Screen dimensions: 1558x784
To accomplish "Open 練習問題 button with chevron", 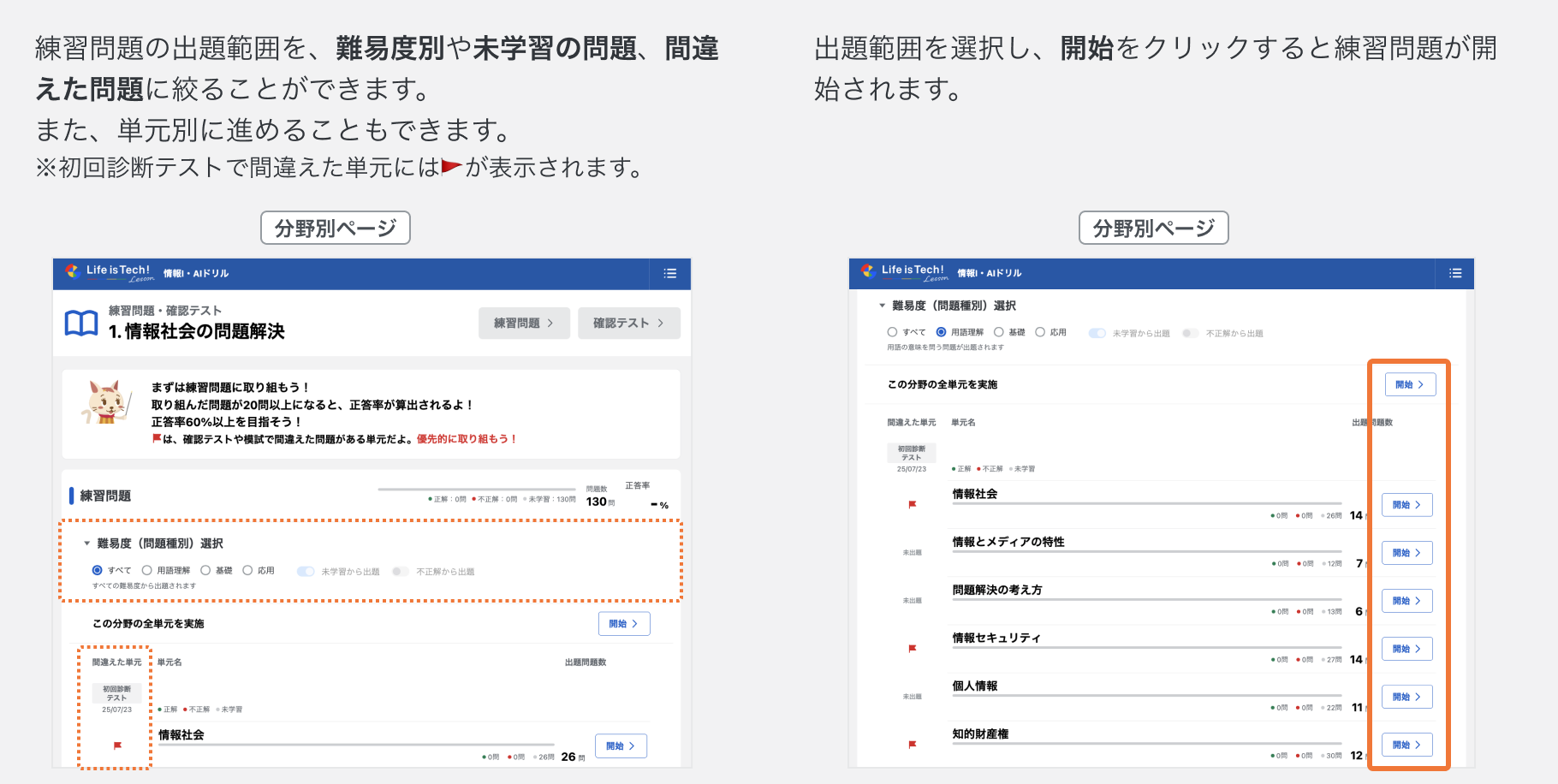I will 524,323.
